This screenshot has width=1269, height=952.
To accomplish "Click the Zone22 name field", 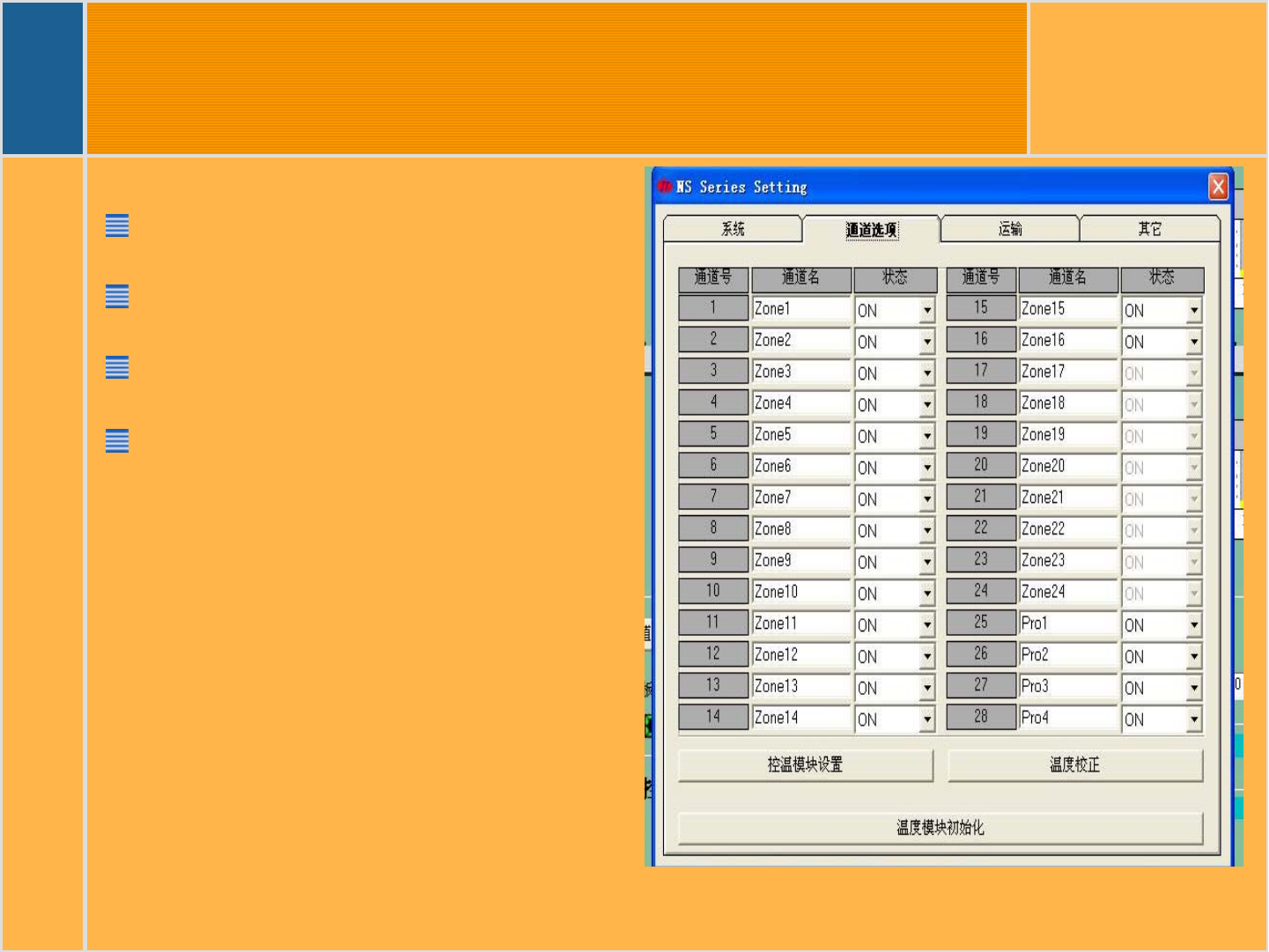I will tap(1068, 528).
